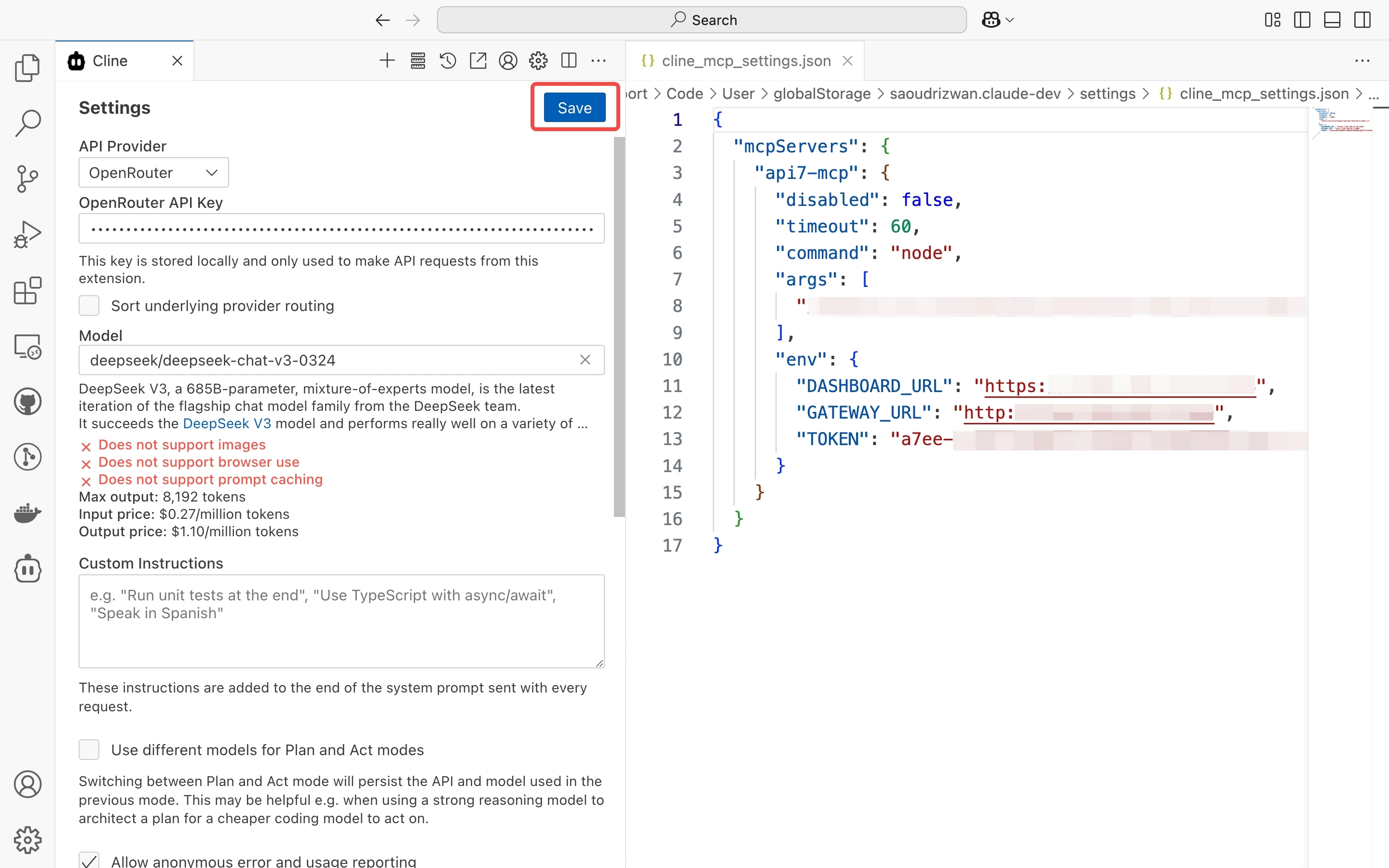The width and height of the screenshot is (1389, 868).
Task: Close the Cline tab
Action: click(177, 61)
